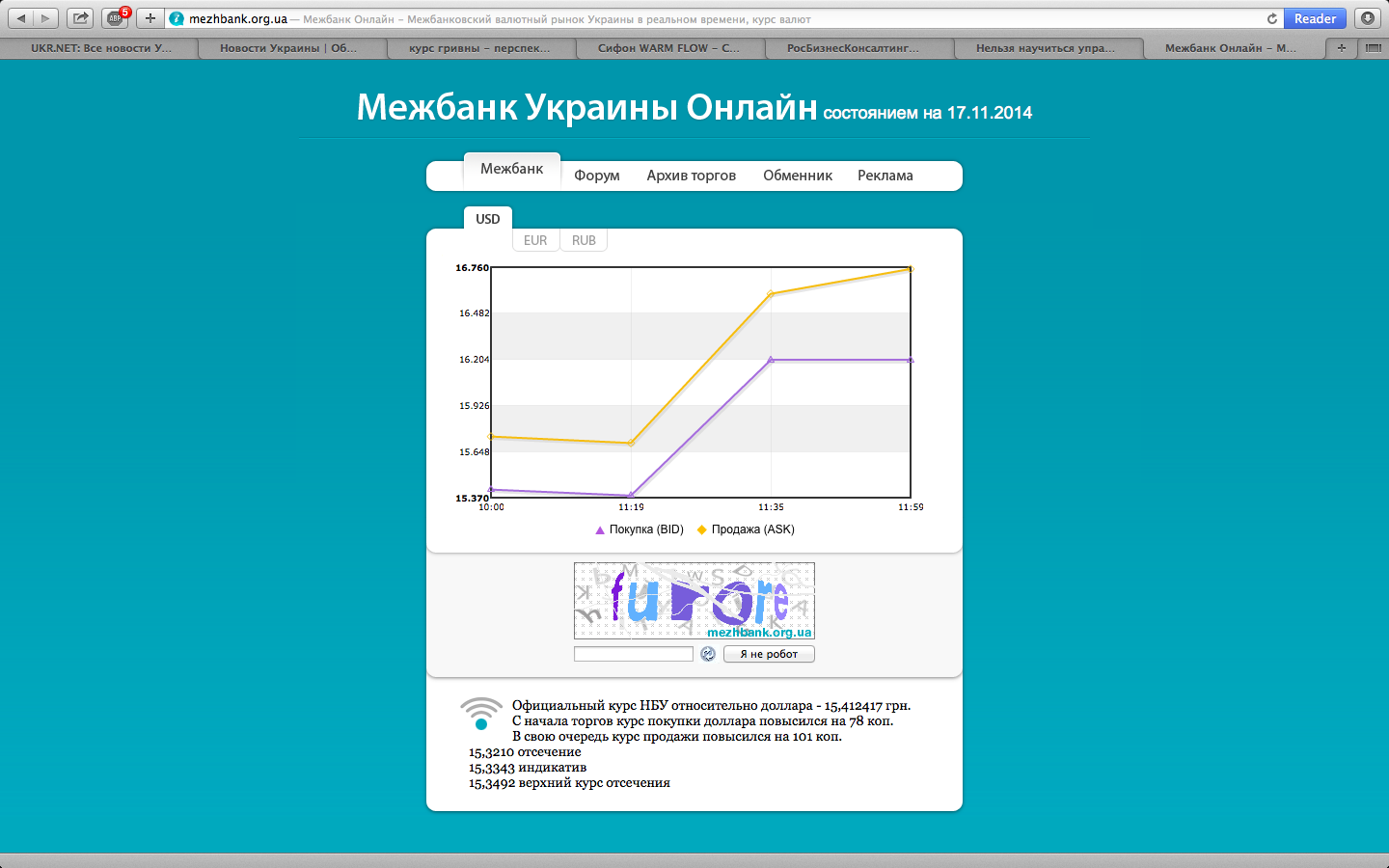Click the ASK data point at 11:19
1389x868 pixels.
point(631,444)
